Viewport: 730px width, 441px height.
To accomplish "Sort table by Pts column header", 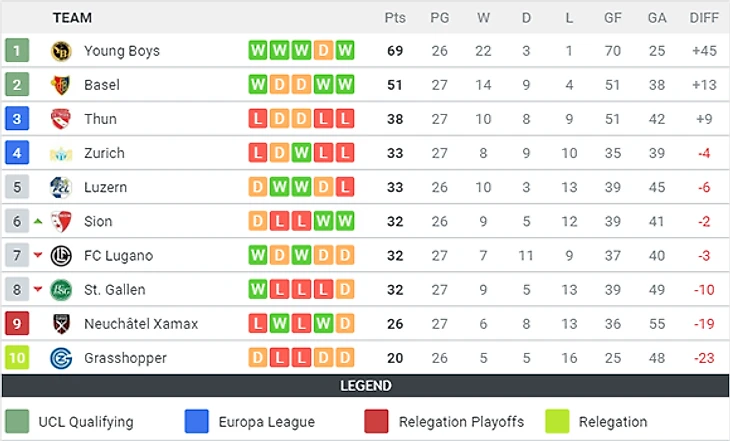I will [394, 17].
